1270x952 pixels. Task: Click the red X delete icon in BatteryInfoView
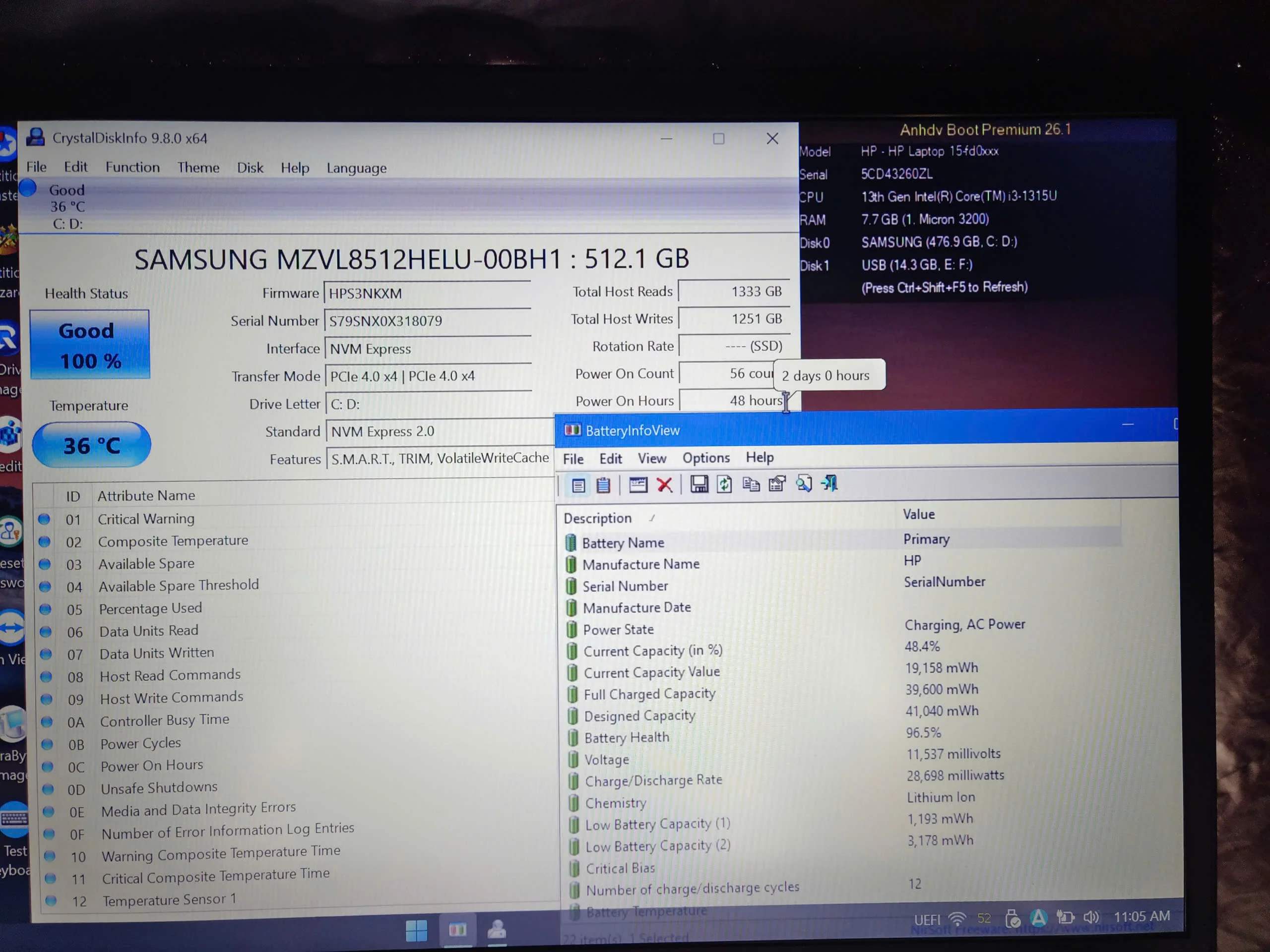click(x=665, y=485)
